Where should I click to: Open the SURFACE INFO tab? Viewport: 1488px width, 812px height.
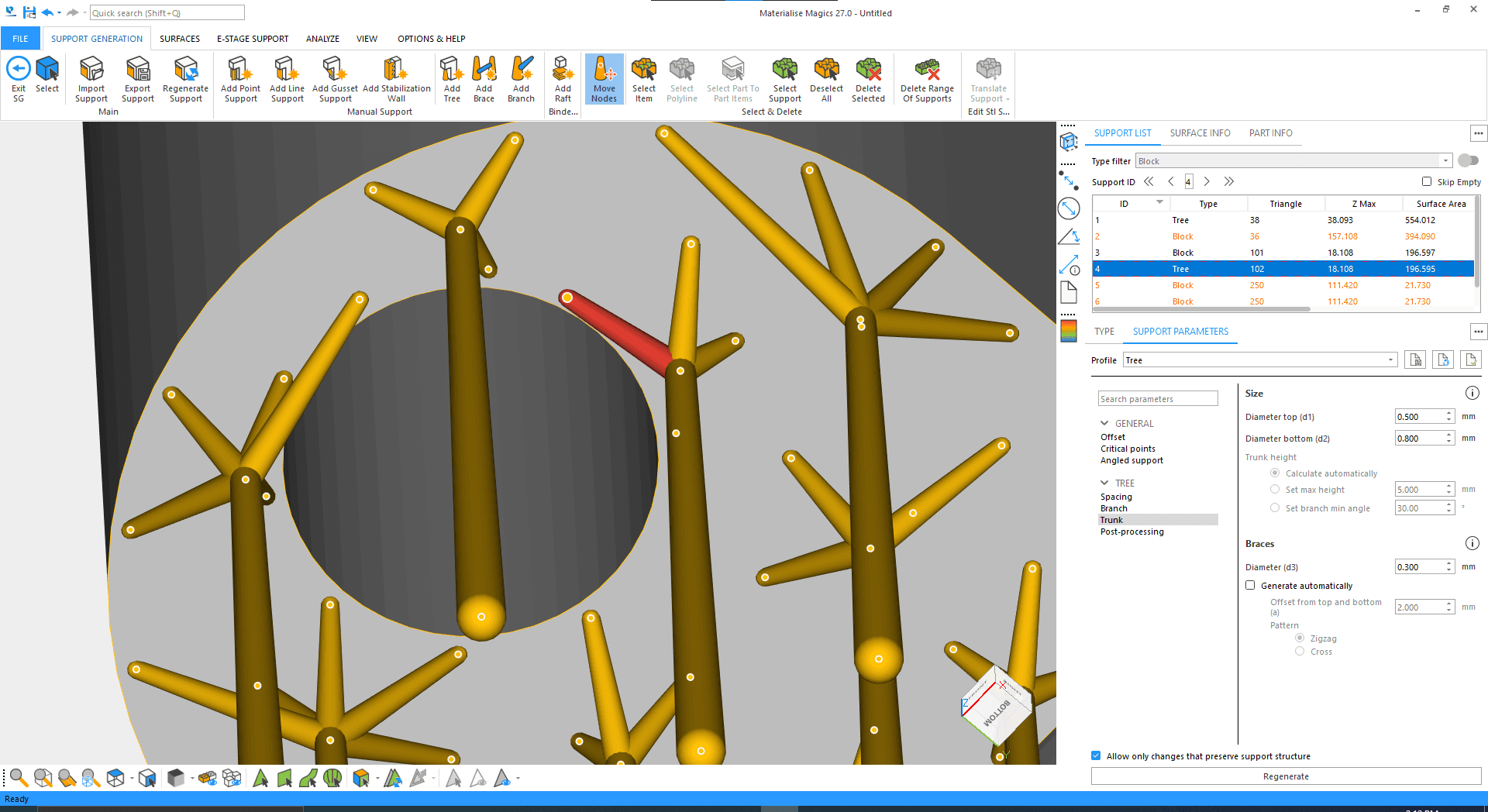[x=1200, y=132]
